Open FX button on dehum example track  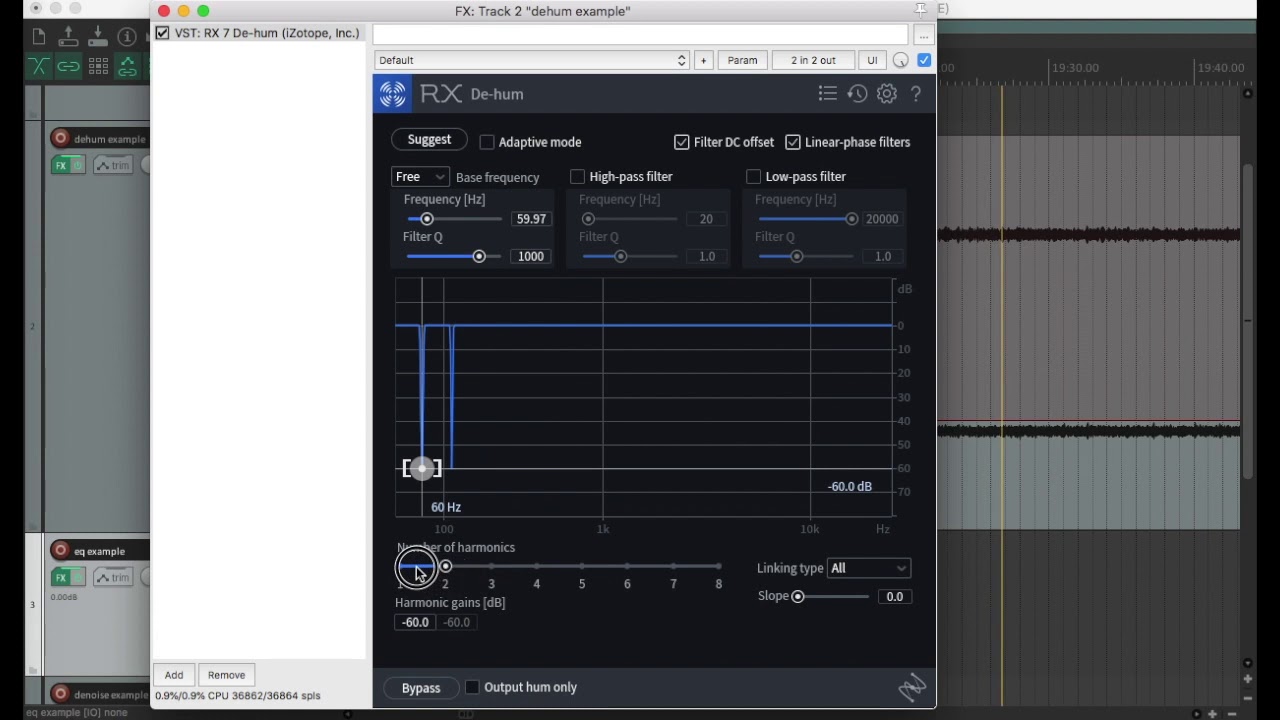point(61,165)
